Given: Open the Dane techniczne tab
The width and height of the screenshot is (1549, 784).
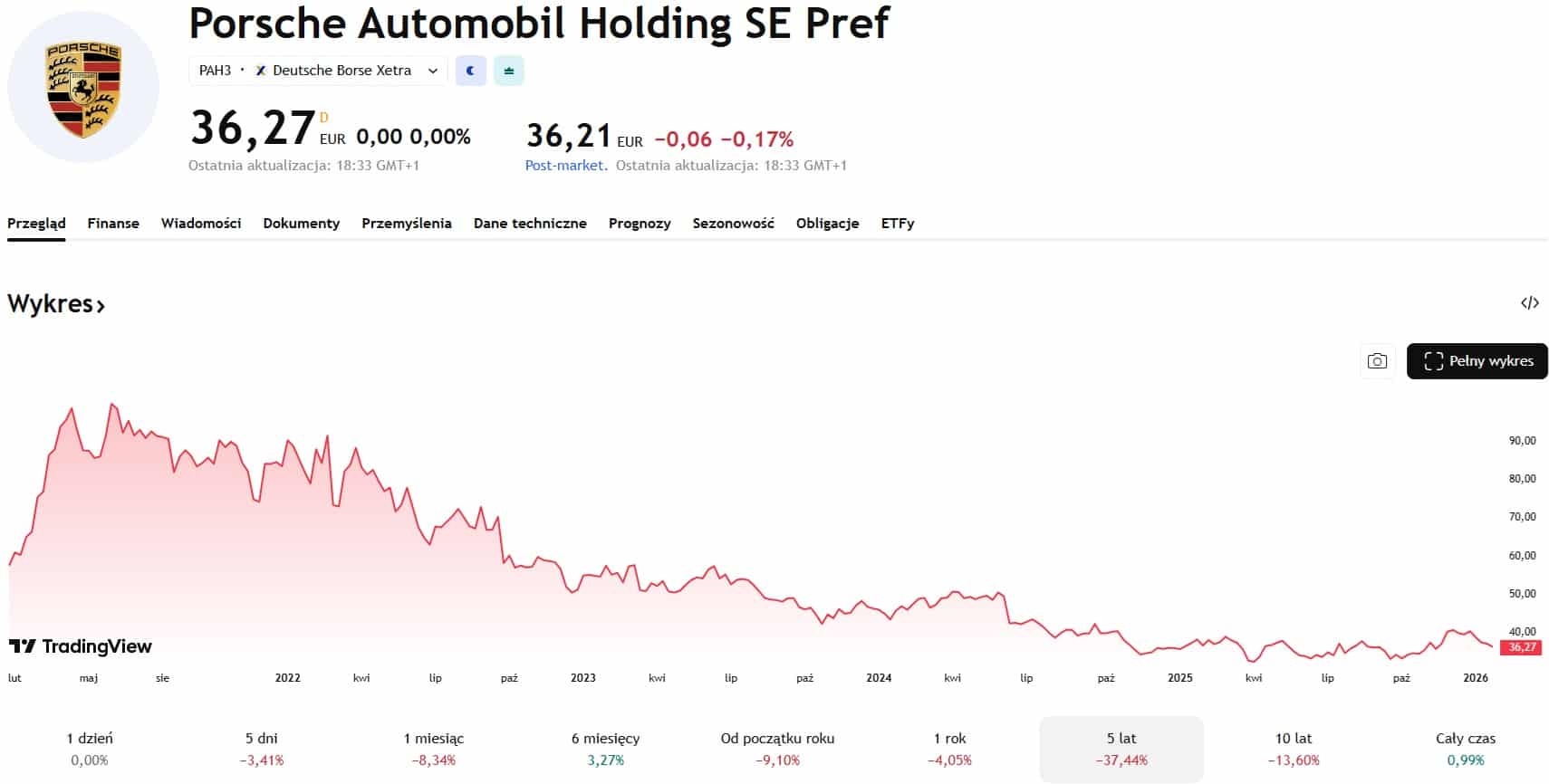Looking at the screenshot, I should click(530, 224).
